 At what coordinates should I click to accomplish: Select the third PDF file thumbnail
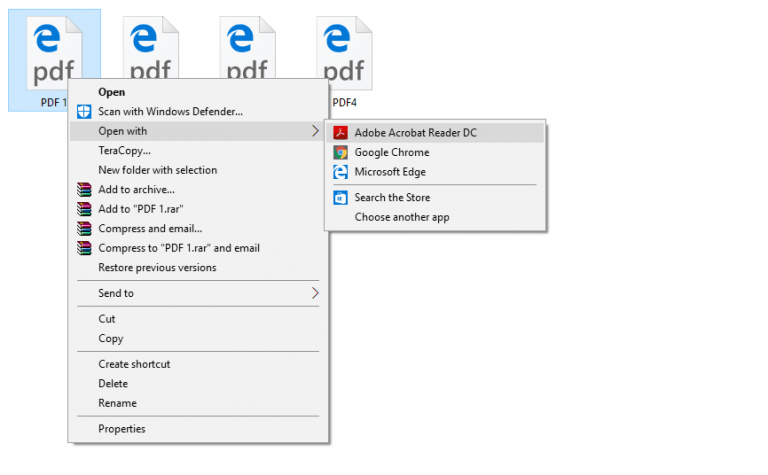click(x=247, y=48)
